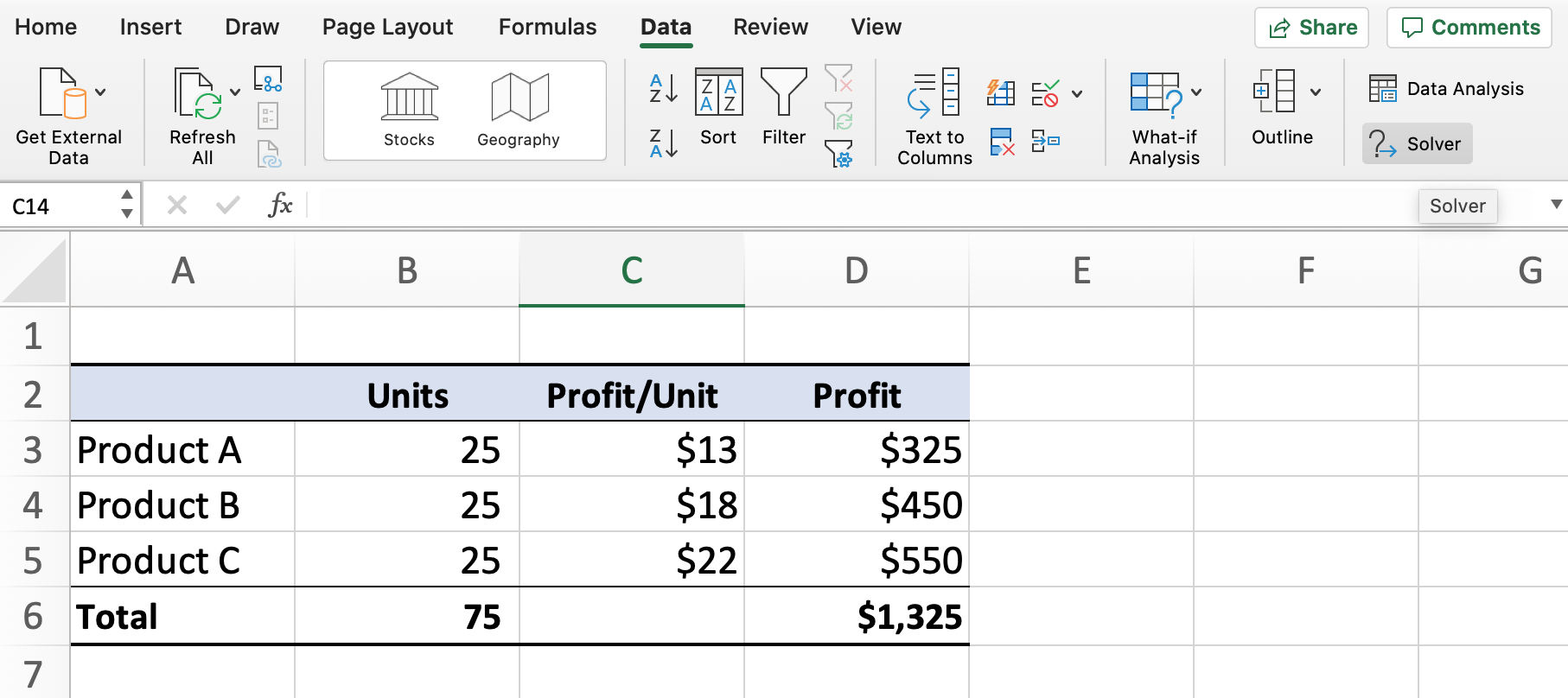Select the $1,325 total profit cell
Viewport: 1568px width, 698px height.
click(857, 616)
